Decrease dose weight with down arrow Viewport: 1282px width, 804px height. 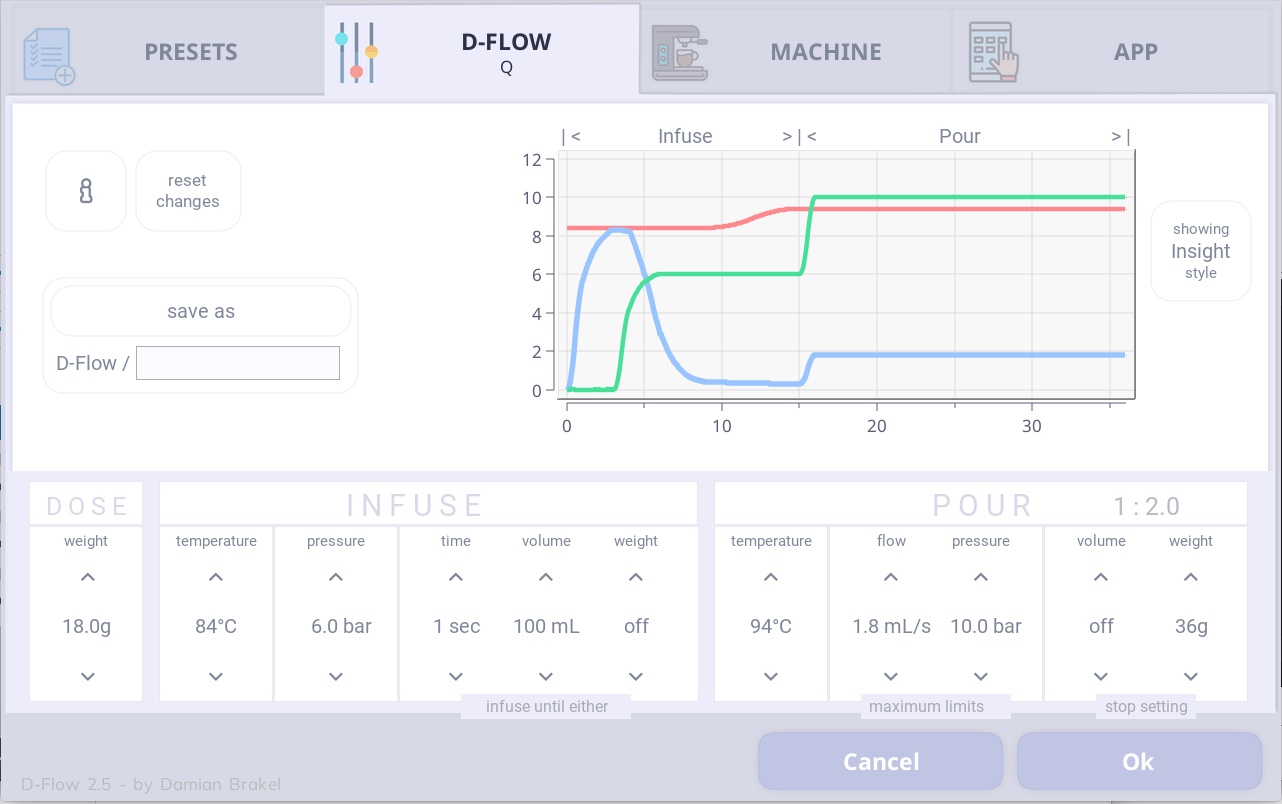point(87,676)
